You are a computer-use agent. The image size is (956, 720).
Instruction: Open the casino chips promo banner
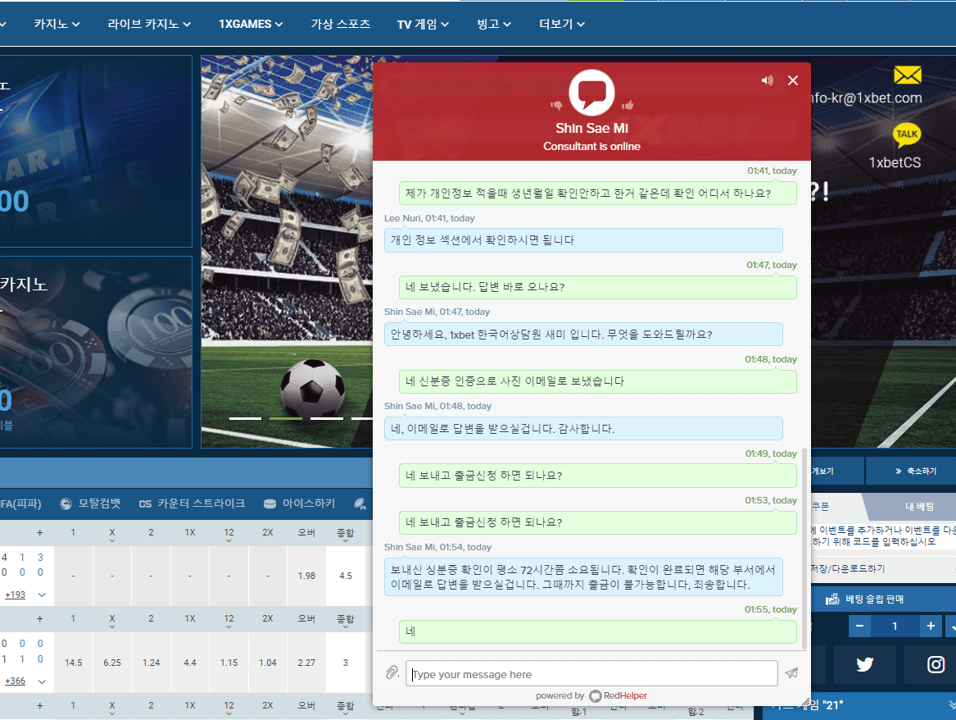[96, 352]
